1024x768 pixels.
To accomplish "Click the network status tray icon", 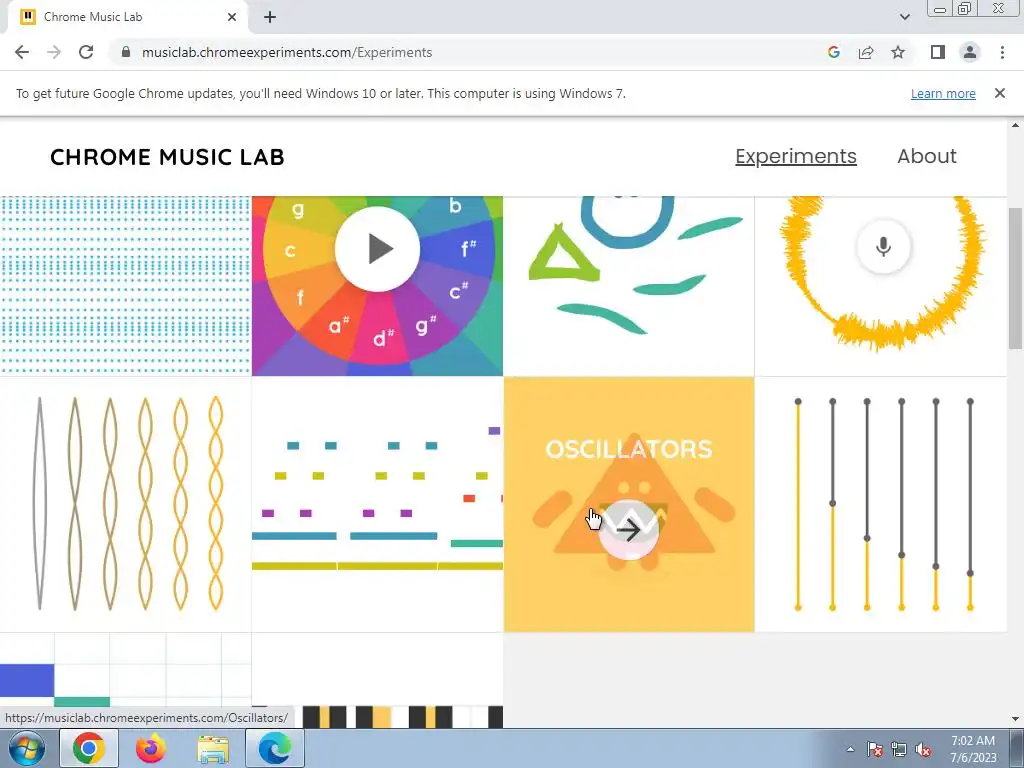I will [x=899, y=749].
